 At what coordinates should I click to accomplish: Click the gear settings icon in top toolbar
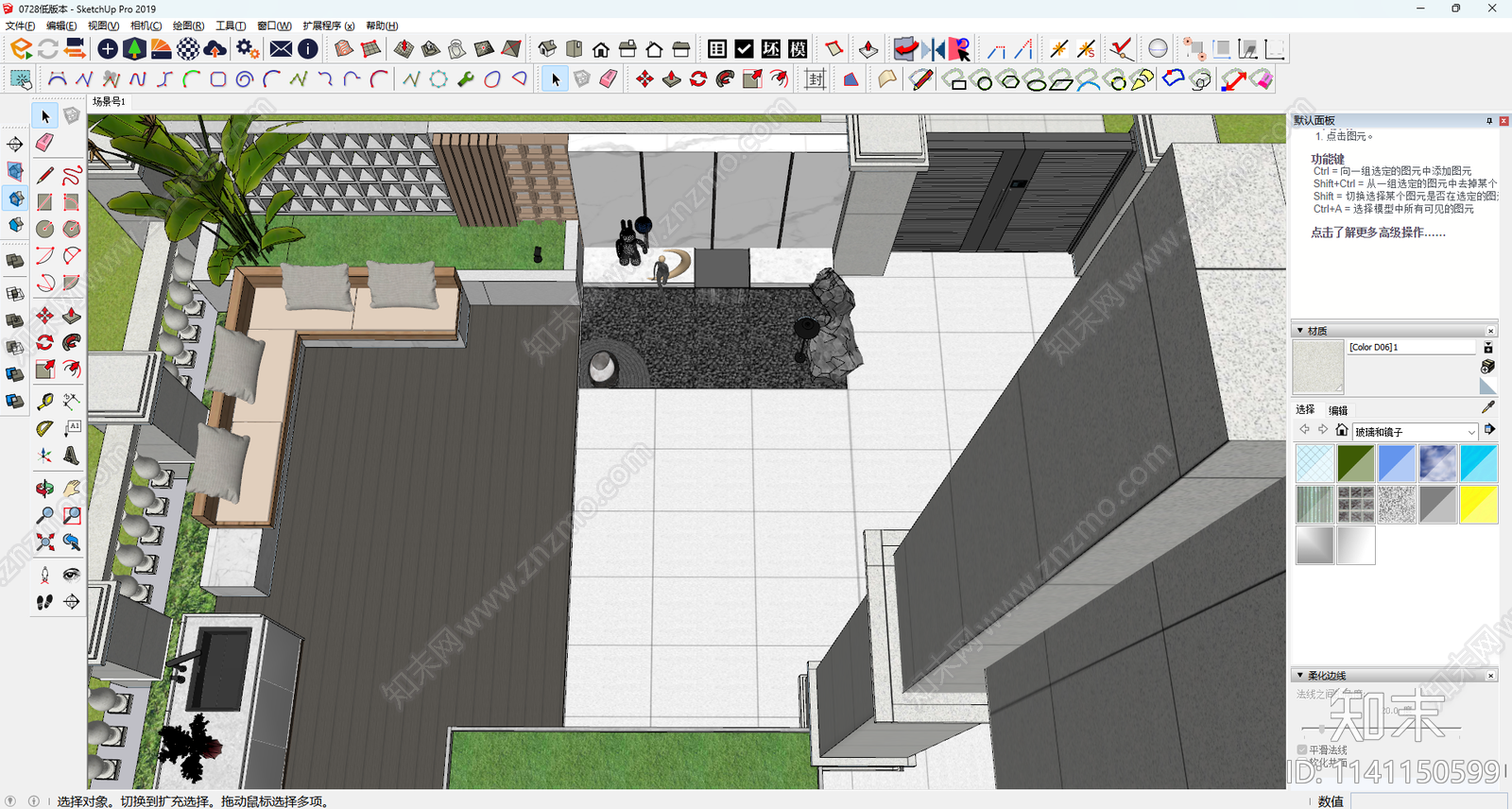[x=248, y=49]
